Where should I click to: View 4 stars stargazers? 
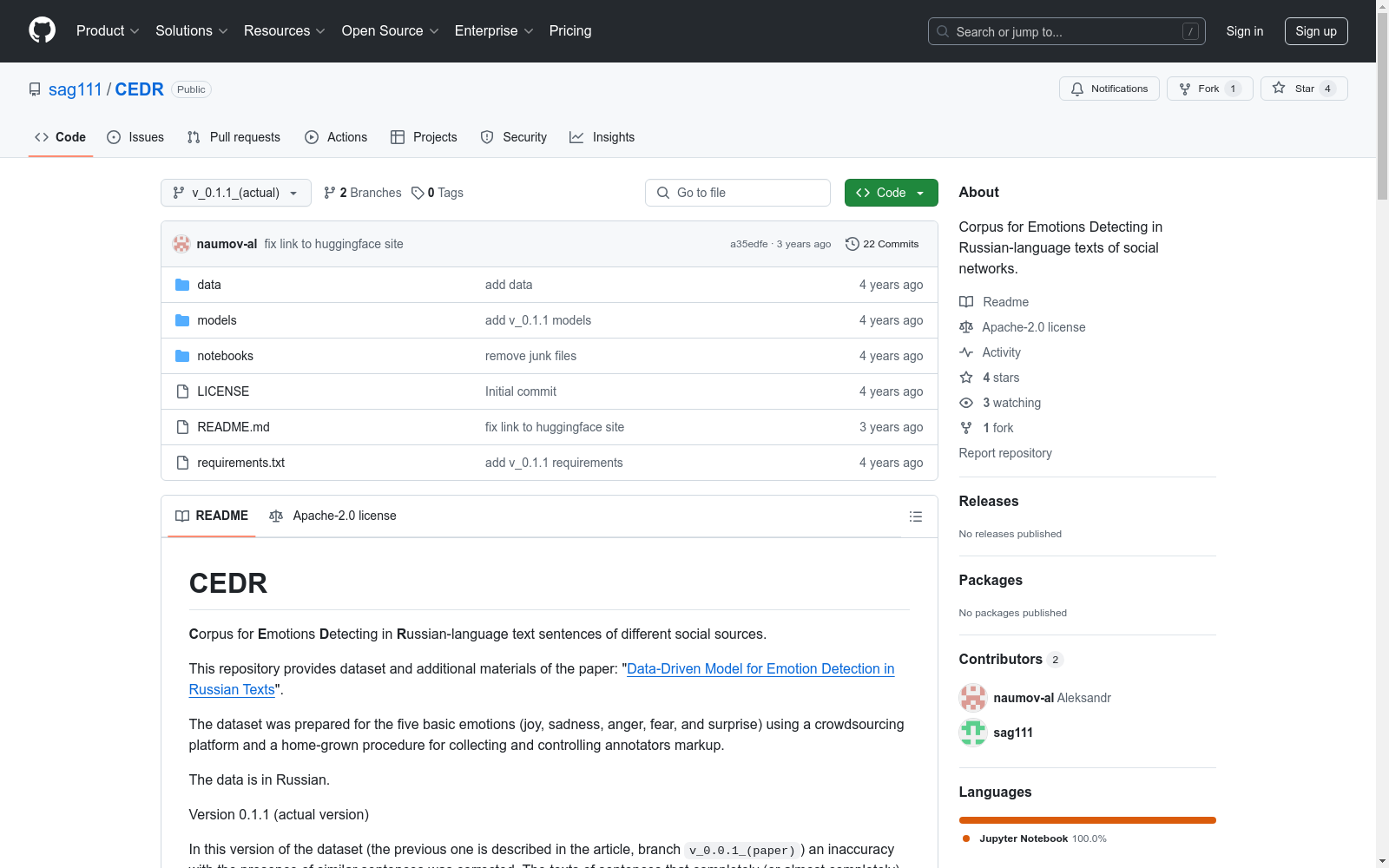click(990, 378)
